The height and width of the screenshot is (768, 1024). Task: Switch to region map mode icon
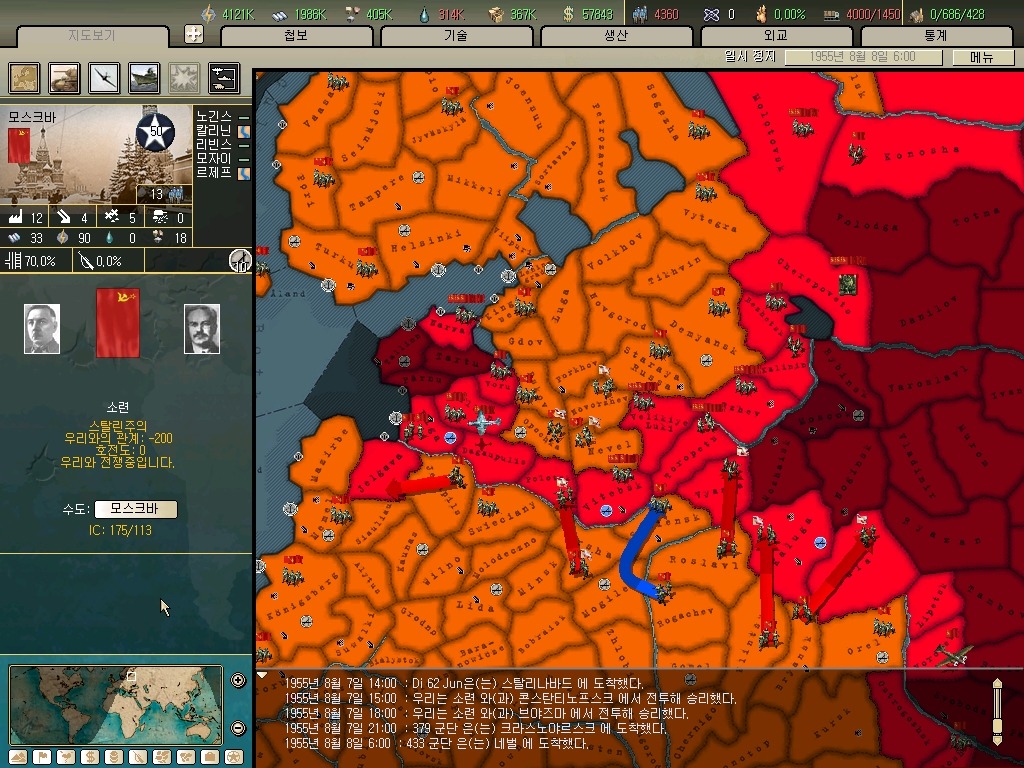click(162, 758)
